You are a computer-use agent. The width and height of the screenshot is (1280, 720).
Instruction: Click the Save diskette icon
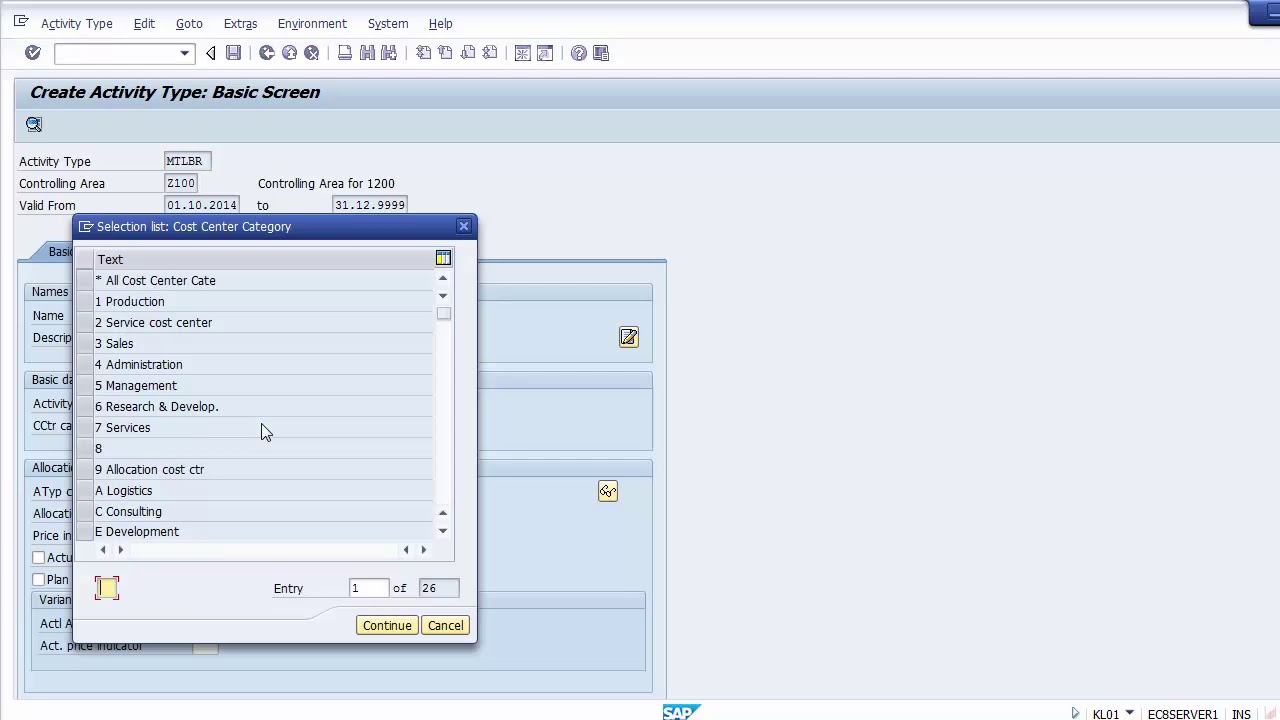click(x=233, y=53)
